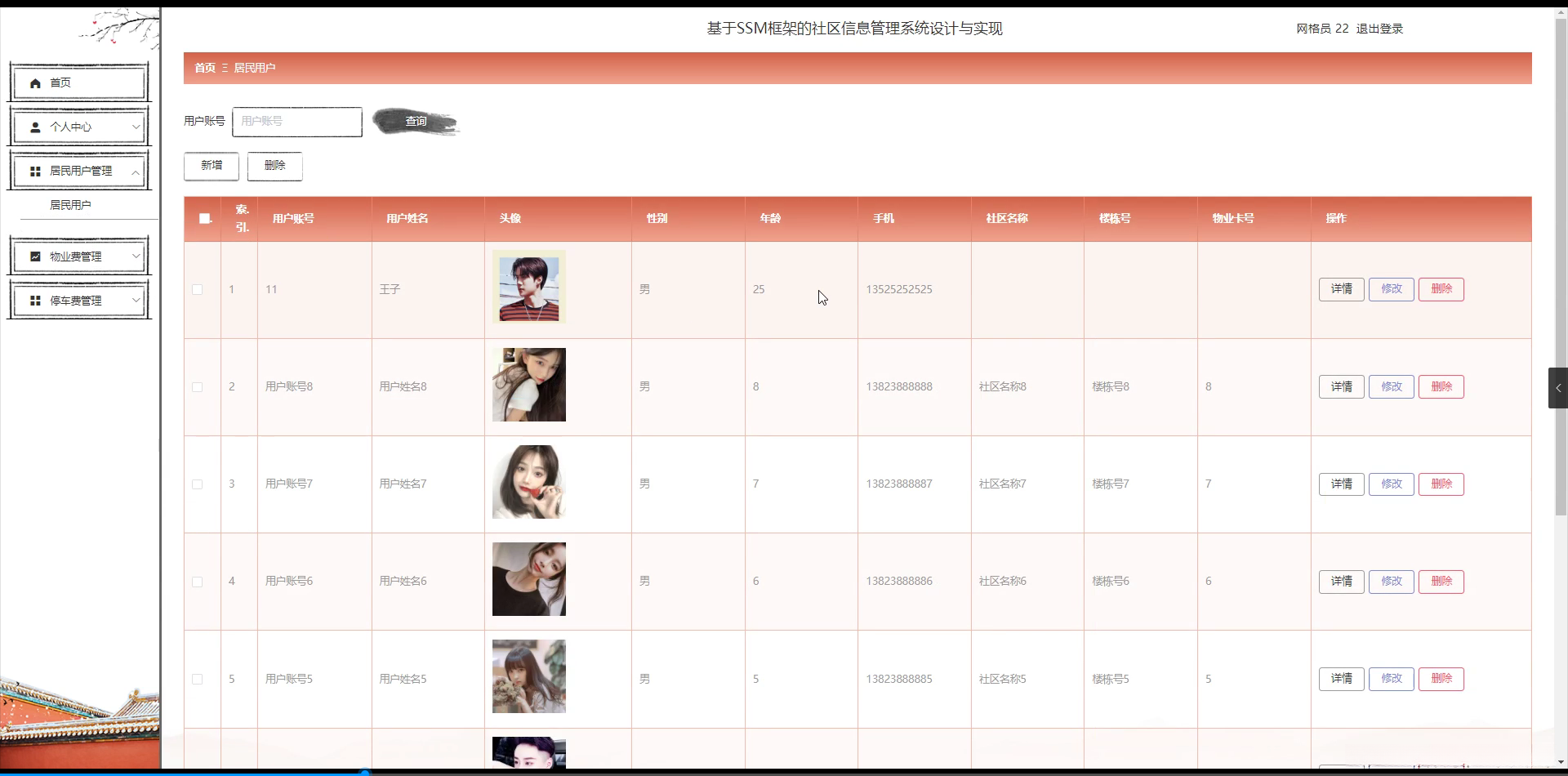Select the 居民用户管理 sidebar menu
Image resolution: width=1568 pixels, height=776 pixels.
click(x=79, y=171)
